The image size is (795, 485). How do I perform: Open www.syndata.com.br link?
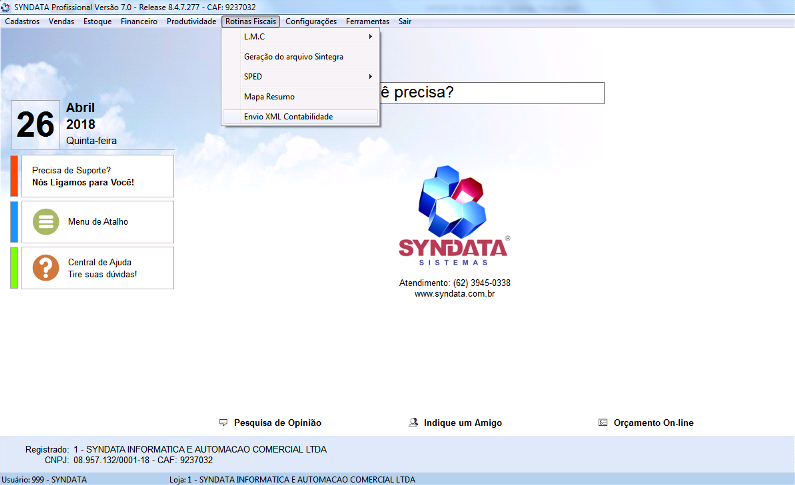(454, 294)
